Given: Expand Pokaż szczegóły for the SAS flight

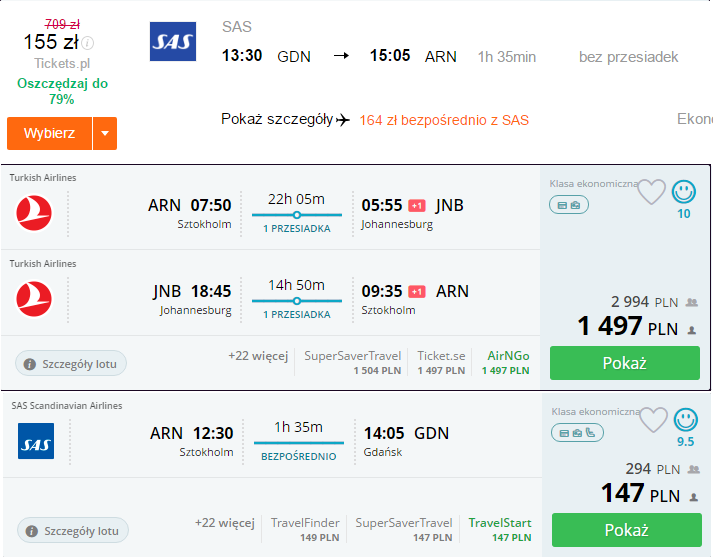Looking at the screenshot, I should (285, 120).
